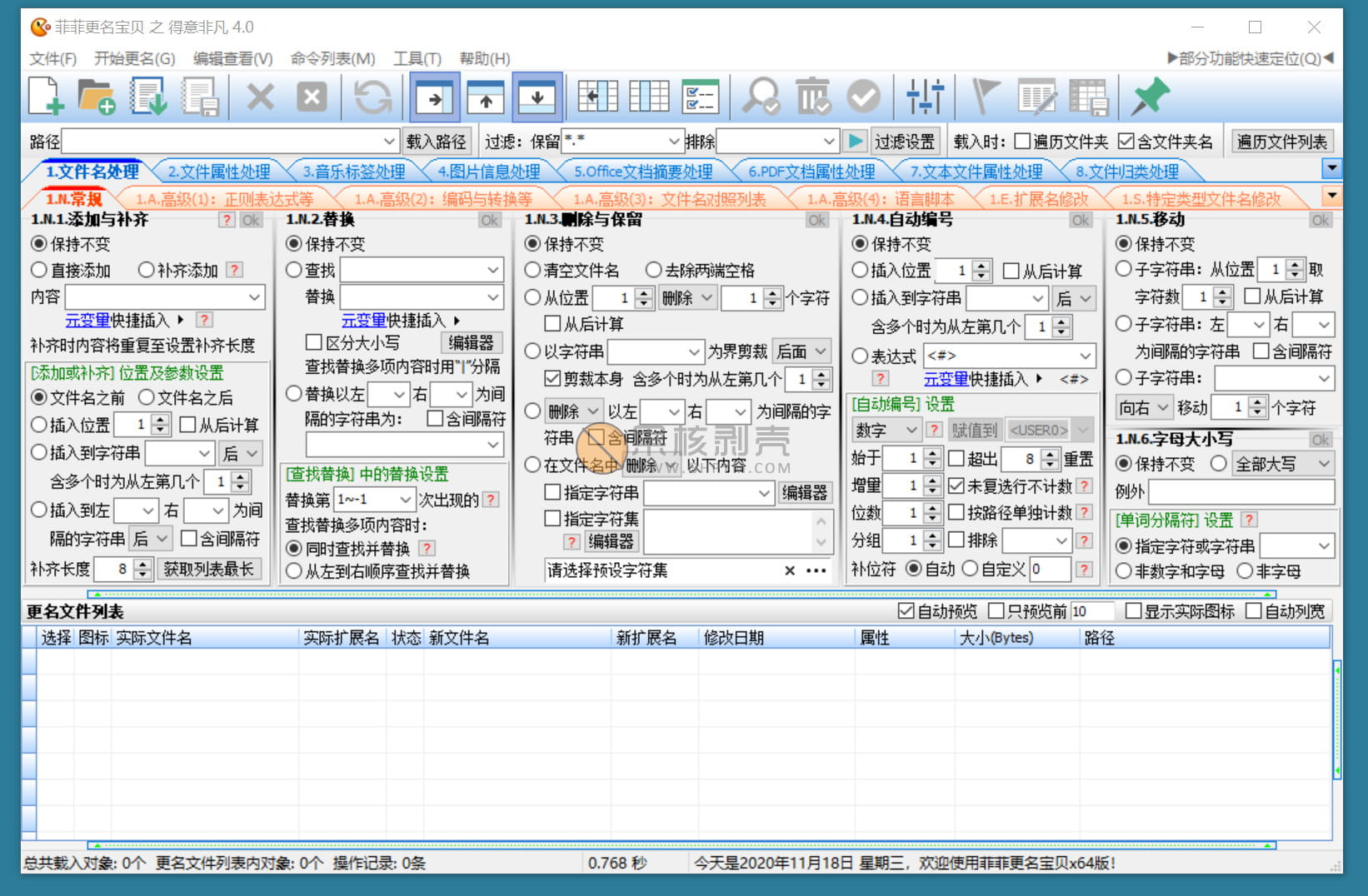Enable the 遍历文件夹 checkbox

(x=1022, y=142)
